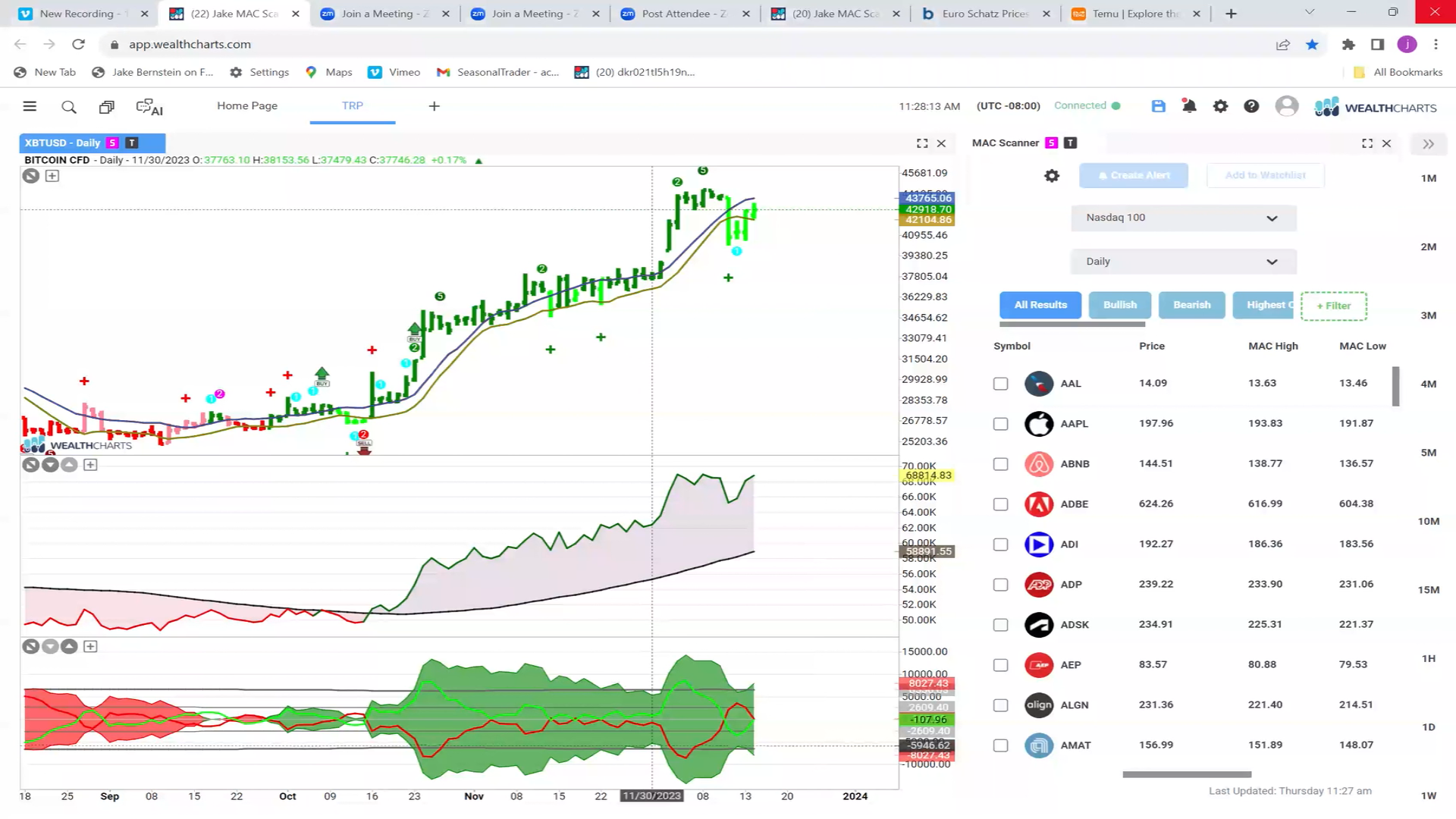Click the browser address bar URL
1456x819 pixels.
click(190, 45)
